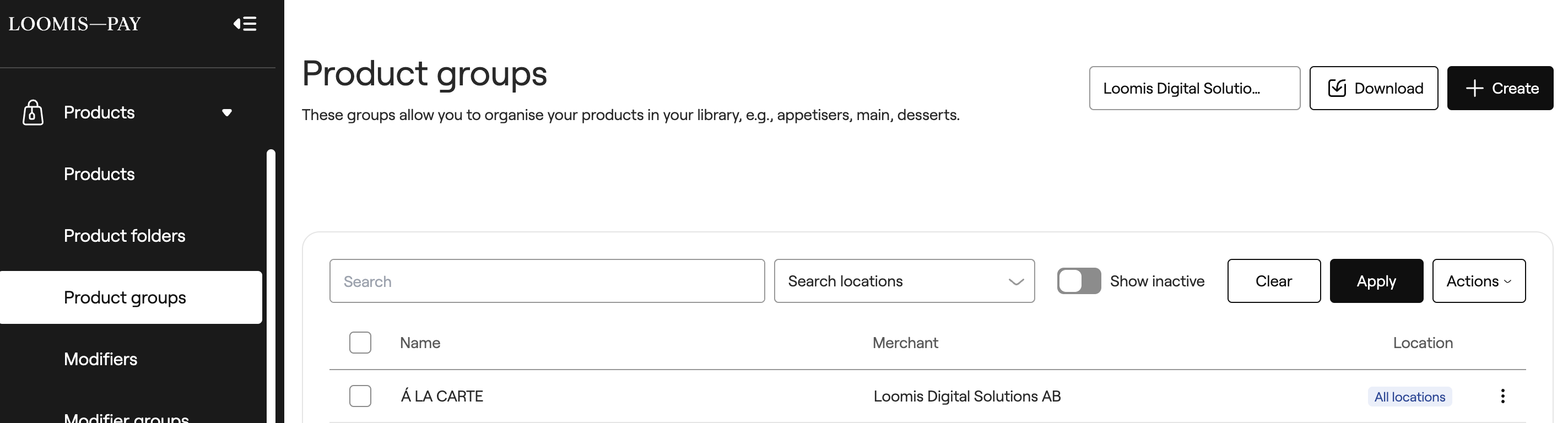The height and width of the screenshot is (423, 1568).
Task: Click the Download checkmark icon
Action: [x=1337, y=88]
